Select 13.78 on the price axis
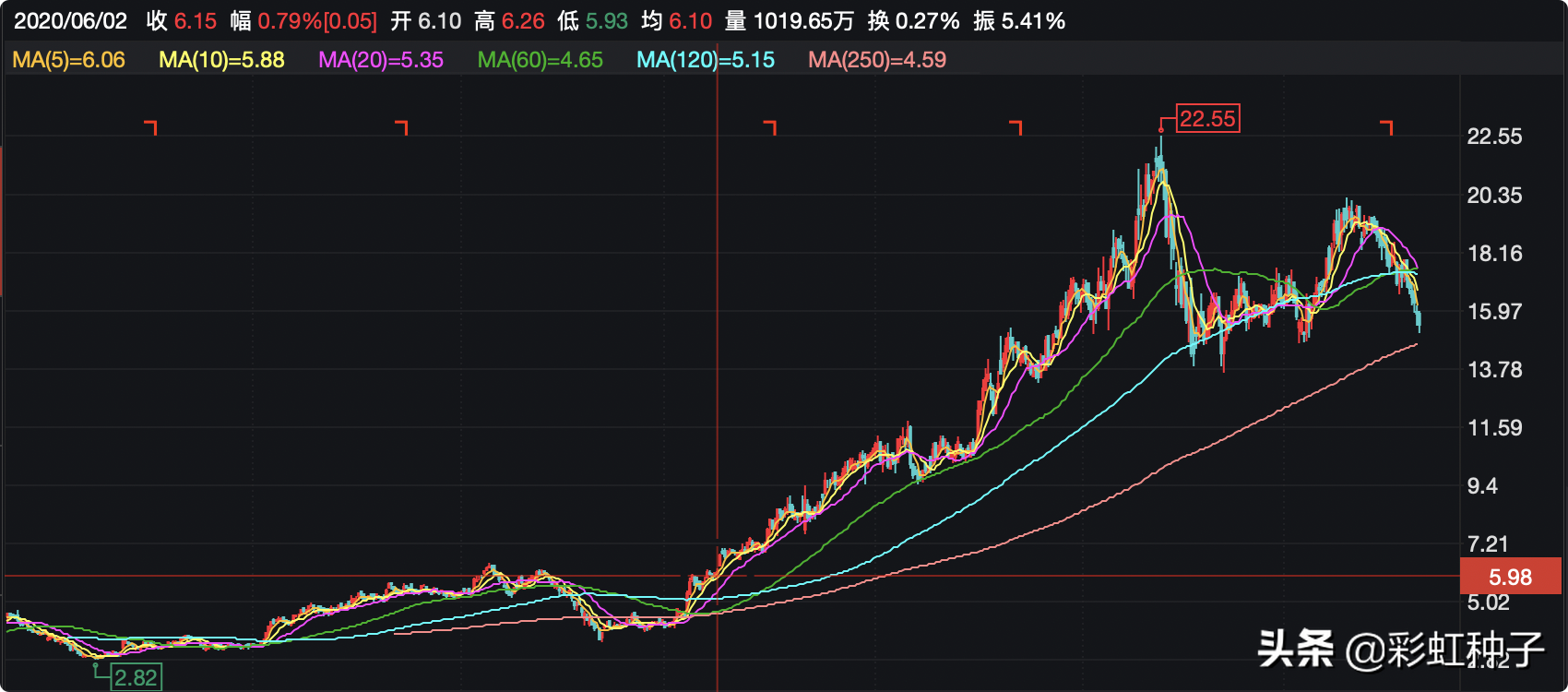Image resolution: width=1568 pixels, height=692 pixels. pyautogui.click(x=1494, y=370)
